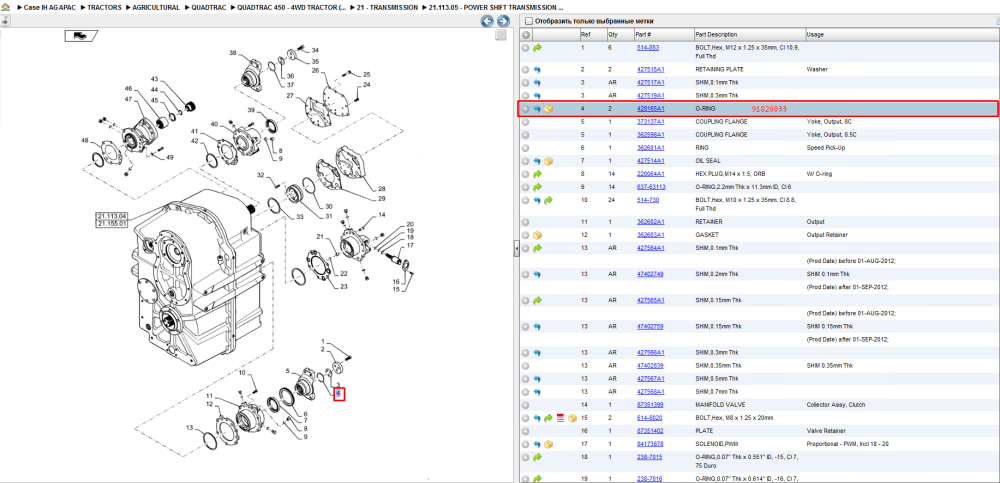Select callout 48 in the diagram
The image size is (1000, 483).
tap(84, 140)
